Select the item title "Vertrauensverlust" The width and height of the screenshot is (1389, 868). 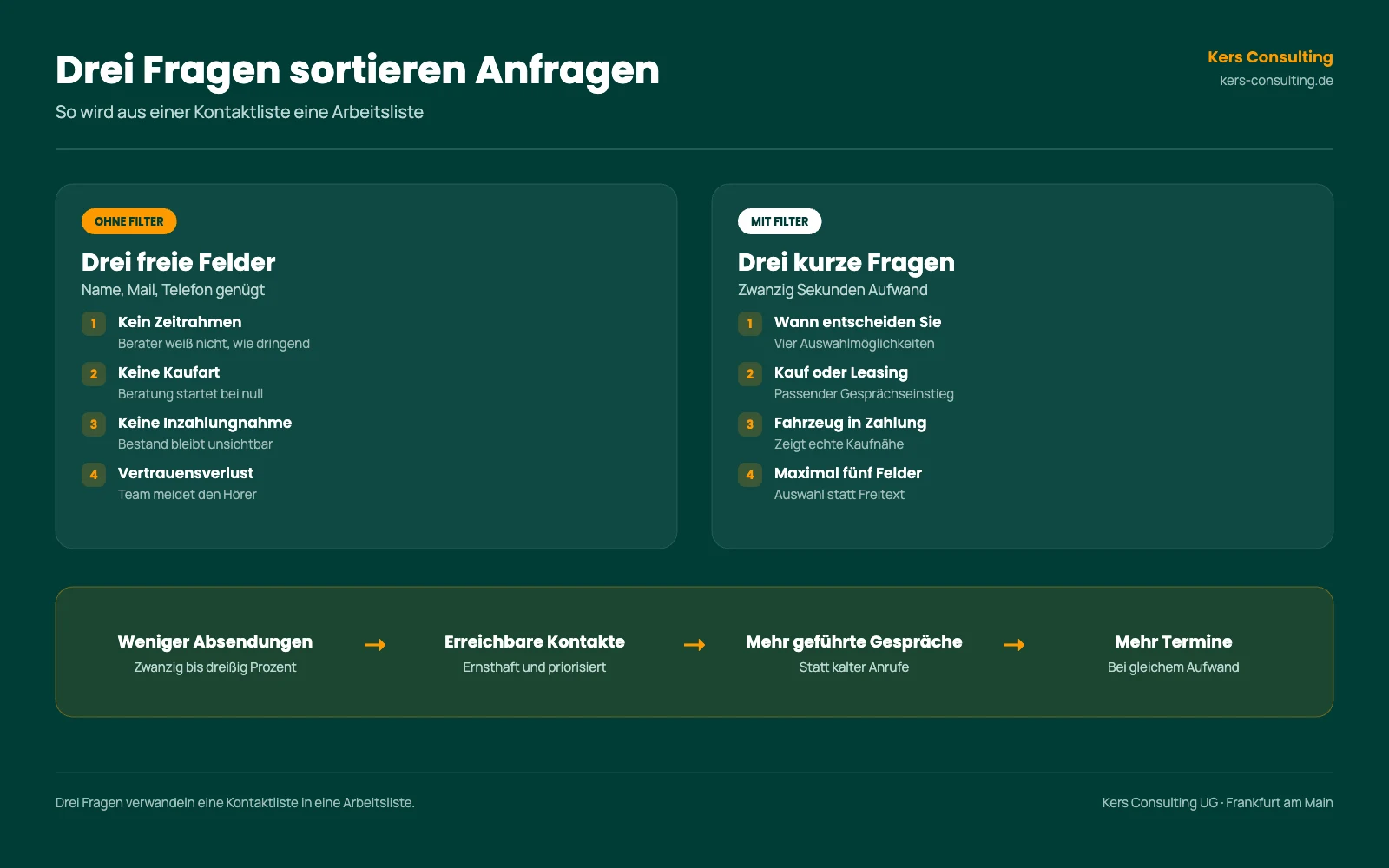(x=186, y=473)
